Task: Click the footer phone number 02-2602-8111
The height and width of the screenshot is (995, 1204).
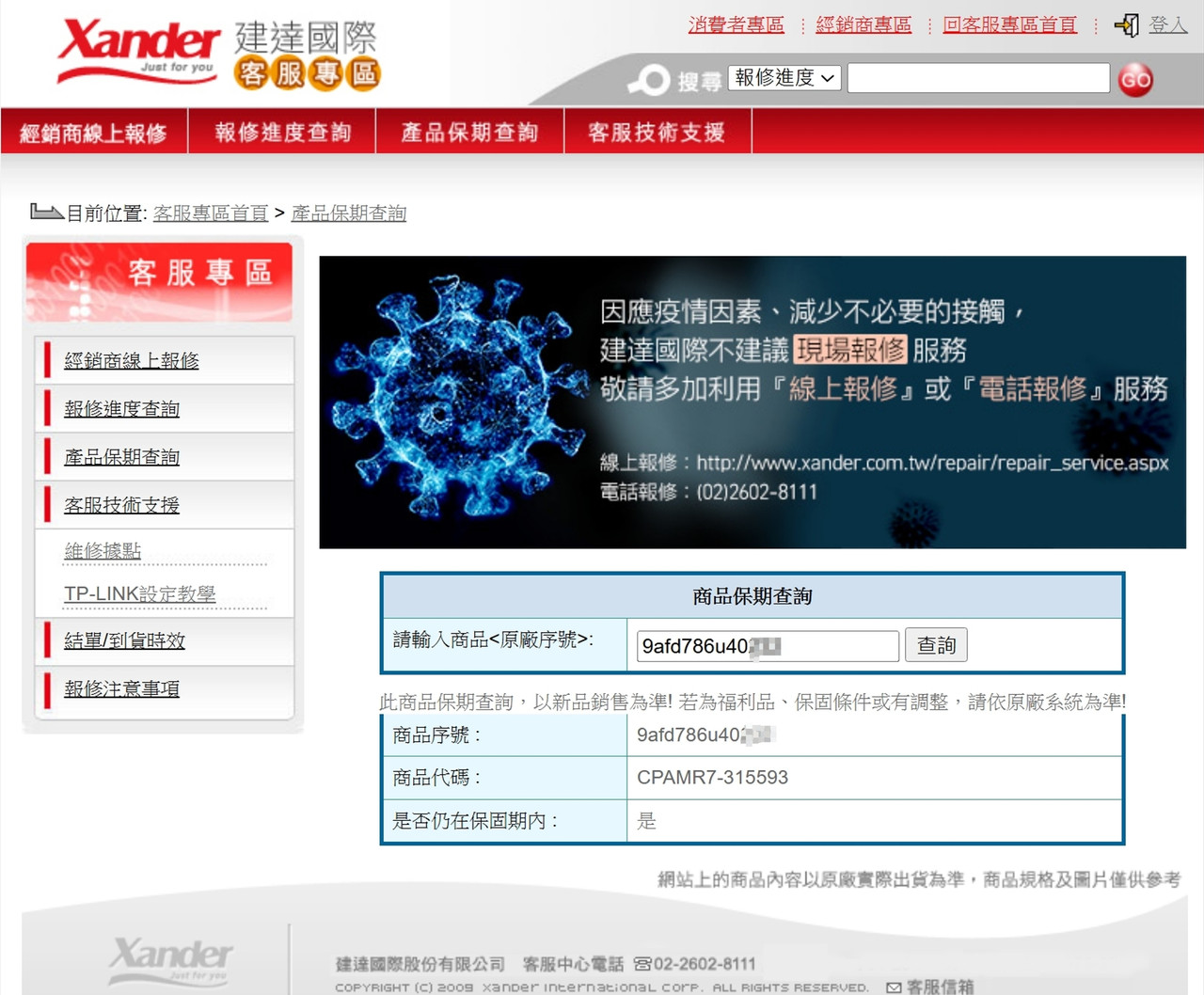Action: tap(705, 964)
